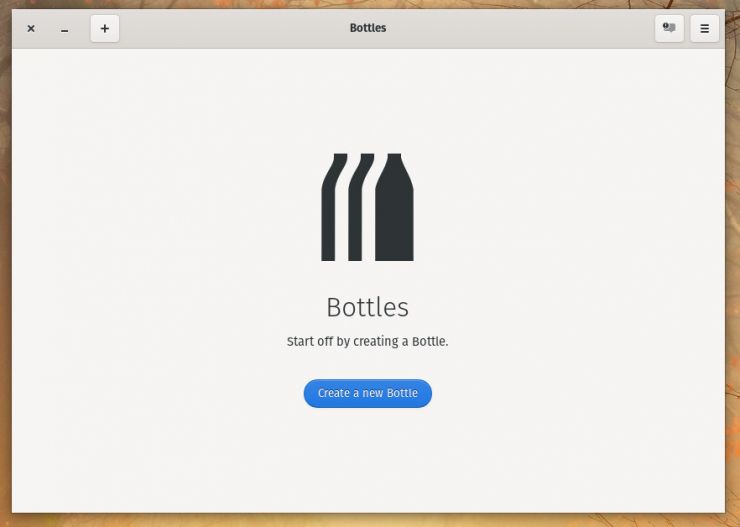Open the notifications icon in the header bar
740x527 pixels.
coord(669,28)
